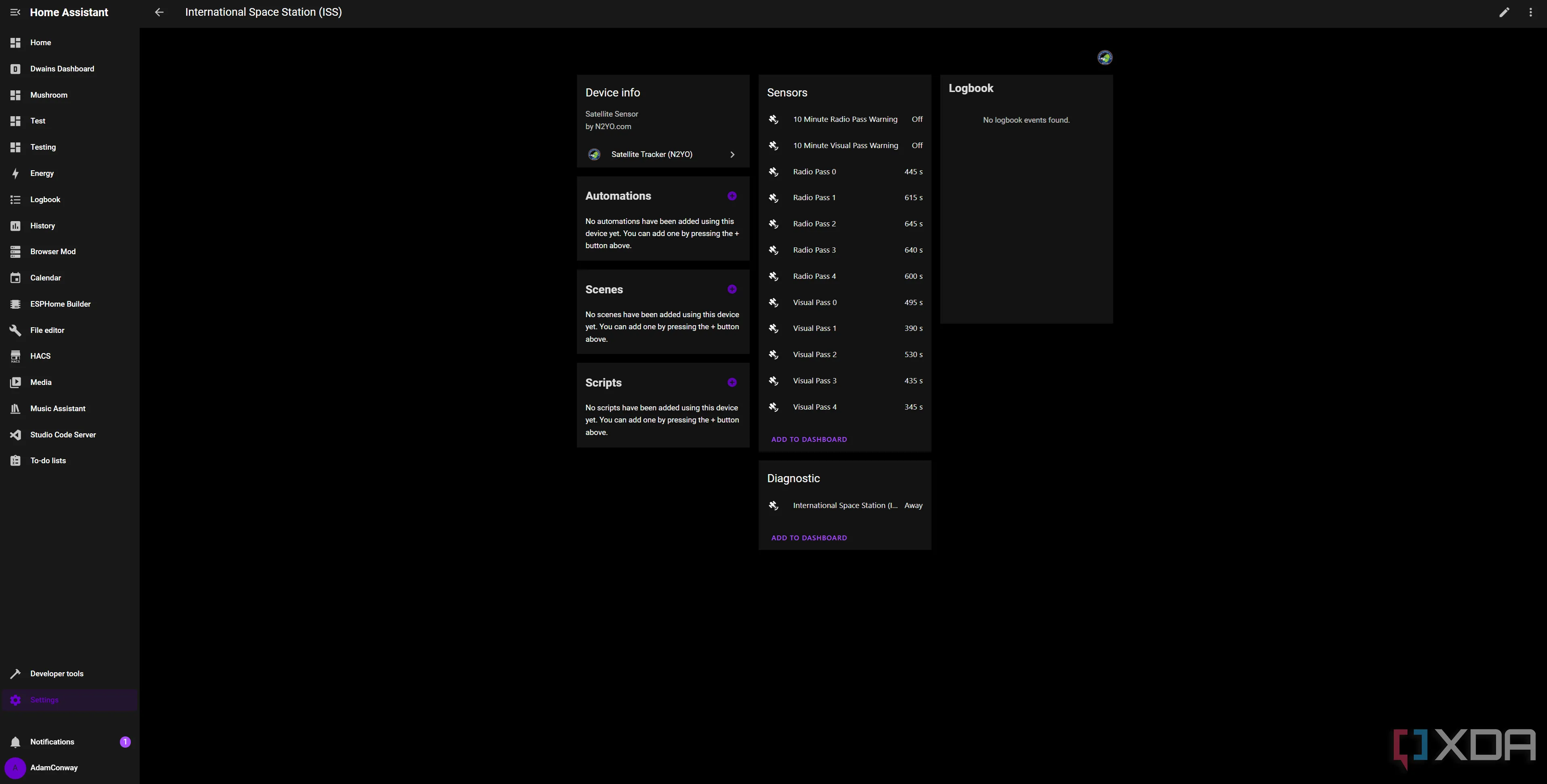Click the Developer tools hammer icon

(16, 673)
